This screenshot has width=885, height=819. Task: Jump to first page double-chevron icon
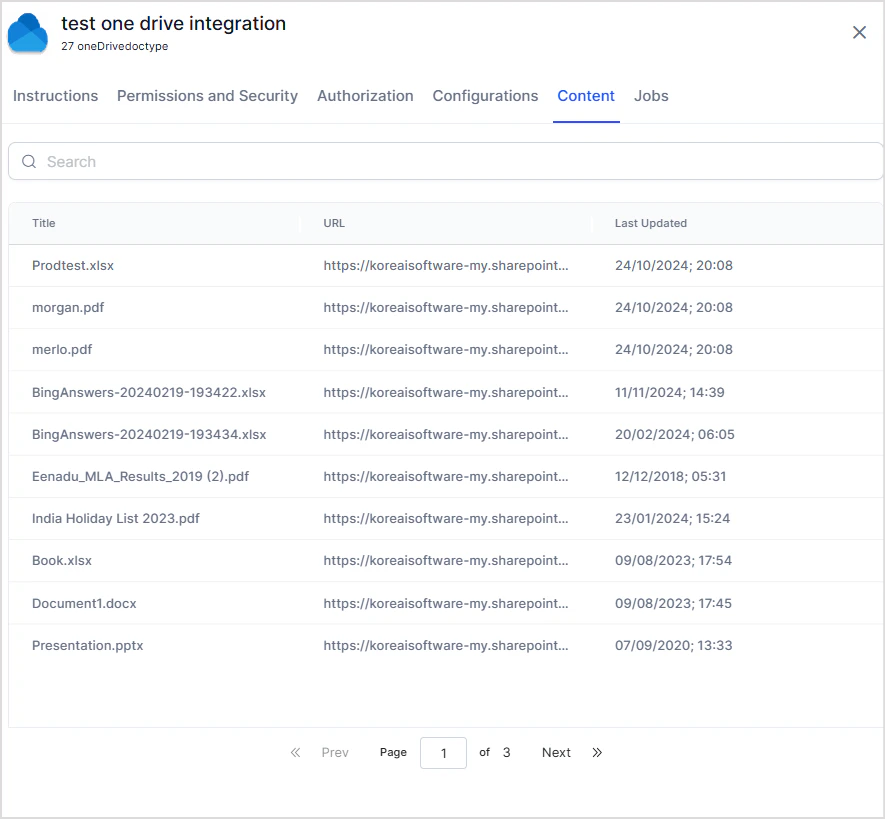[295, 752]
